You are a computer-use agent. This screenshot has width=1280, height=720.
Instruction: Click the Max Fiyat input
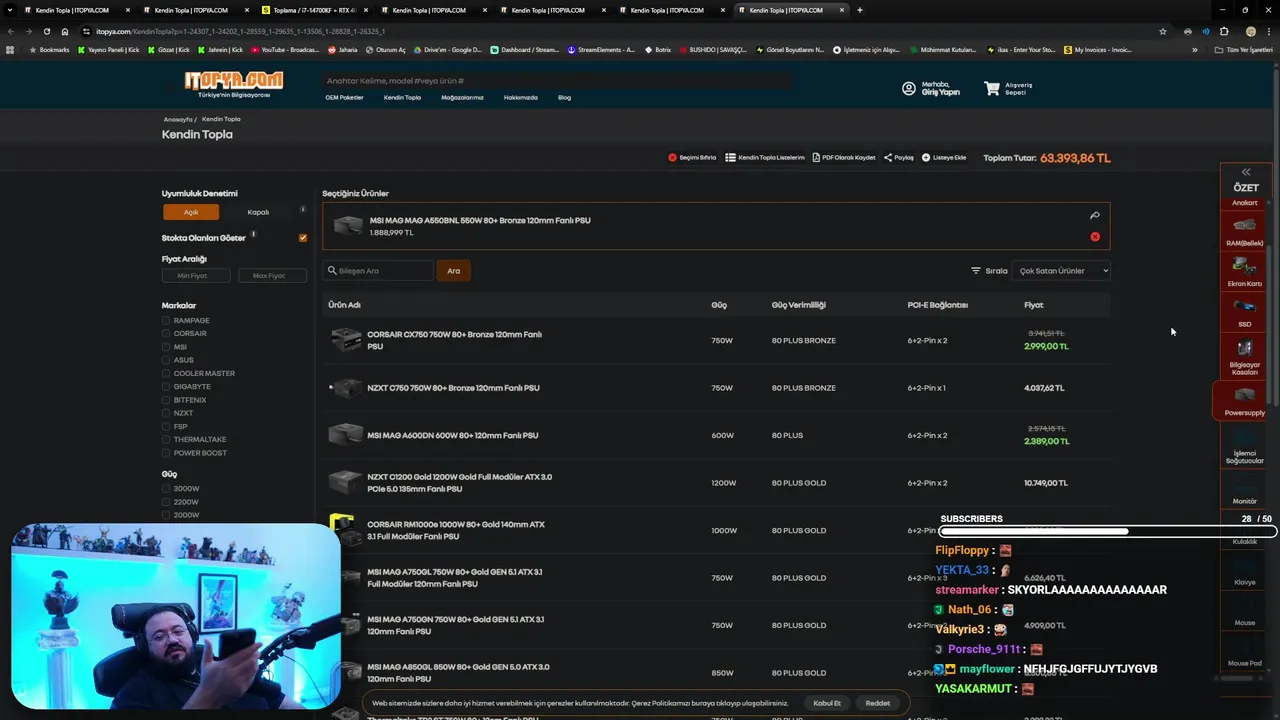pos(272,276)
